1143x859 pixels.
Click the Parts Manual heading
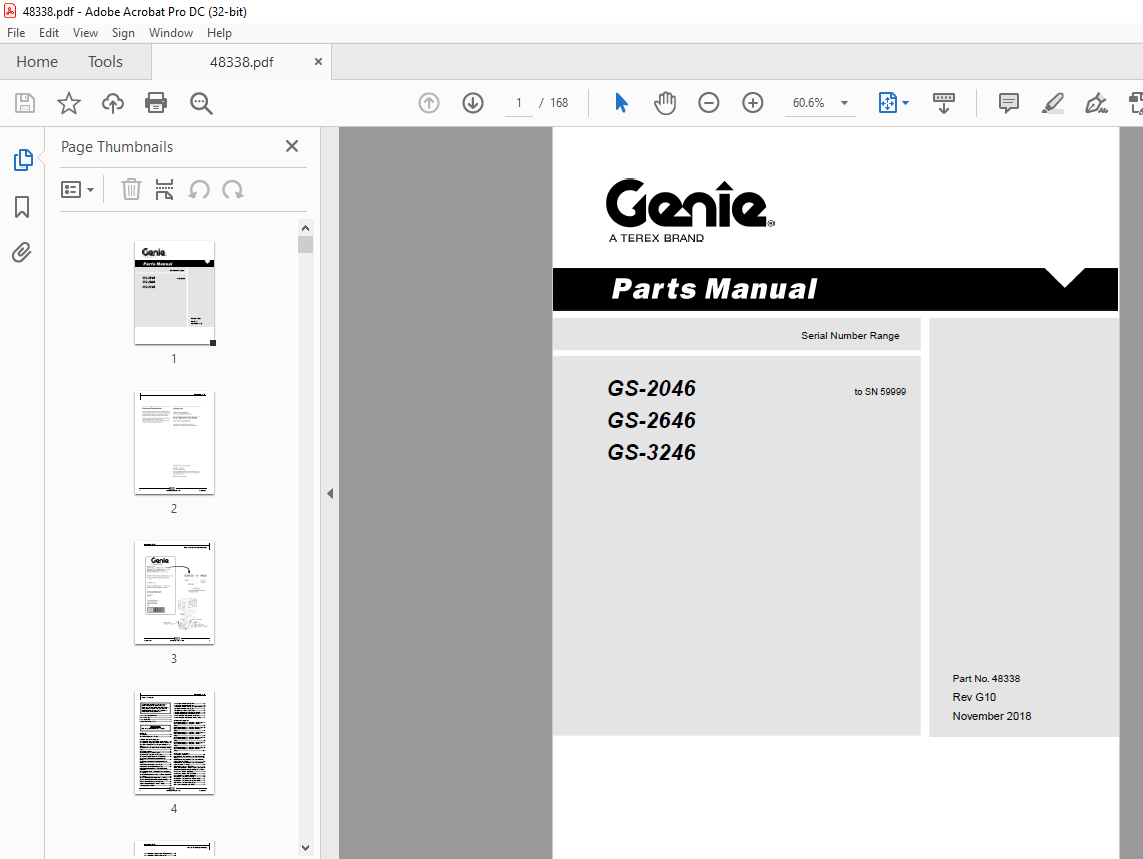coord(714,289)
